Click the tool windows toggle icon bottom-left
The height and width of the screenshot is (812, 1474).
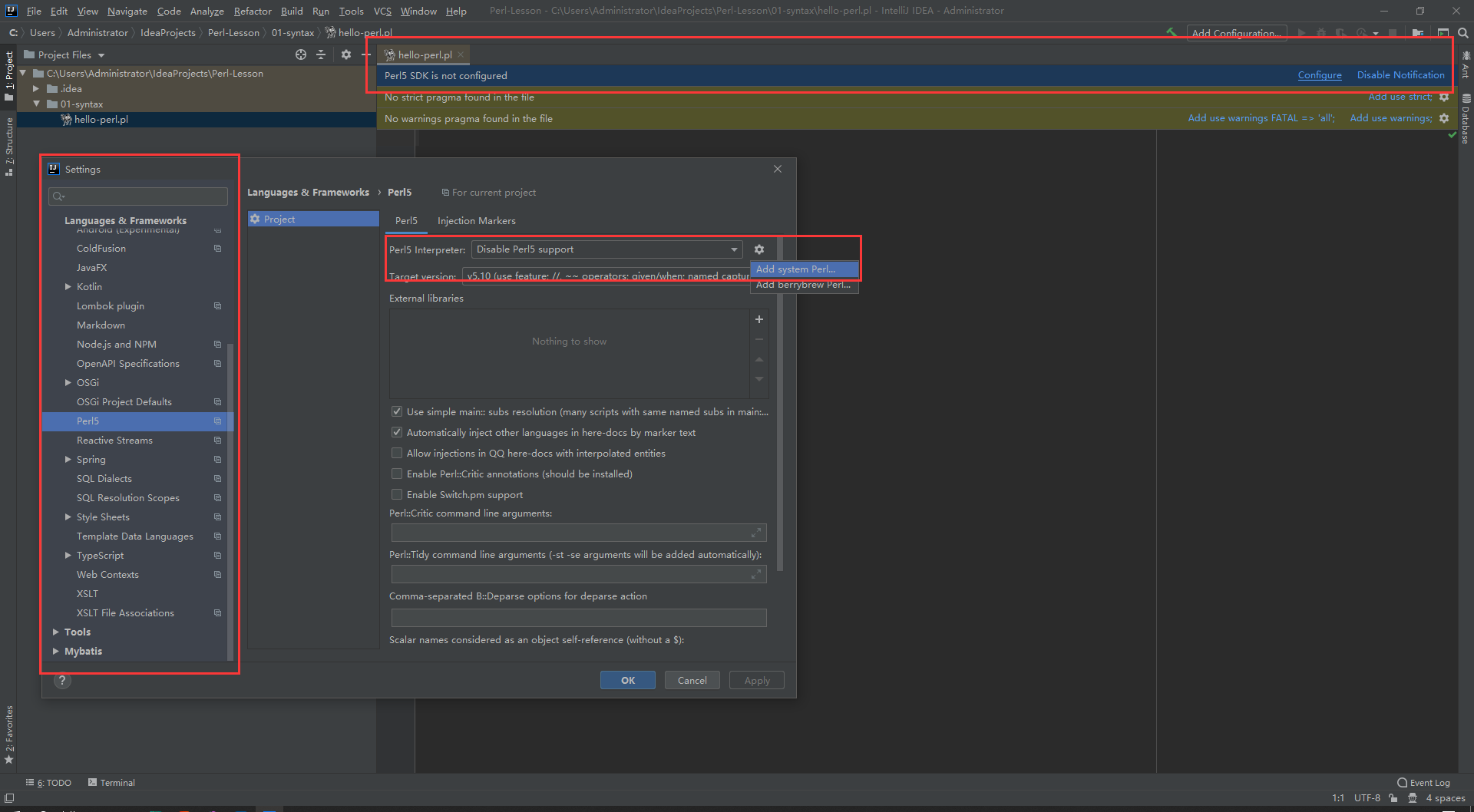click(x=9, y=798)
